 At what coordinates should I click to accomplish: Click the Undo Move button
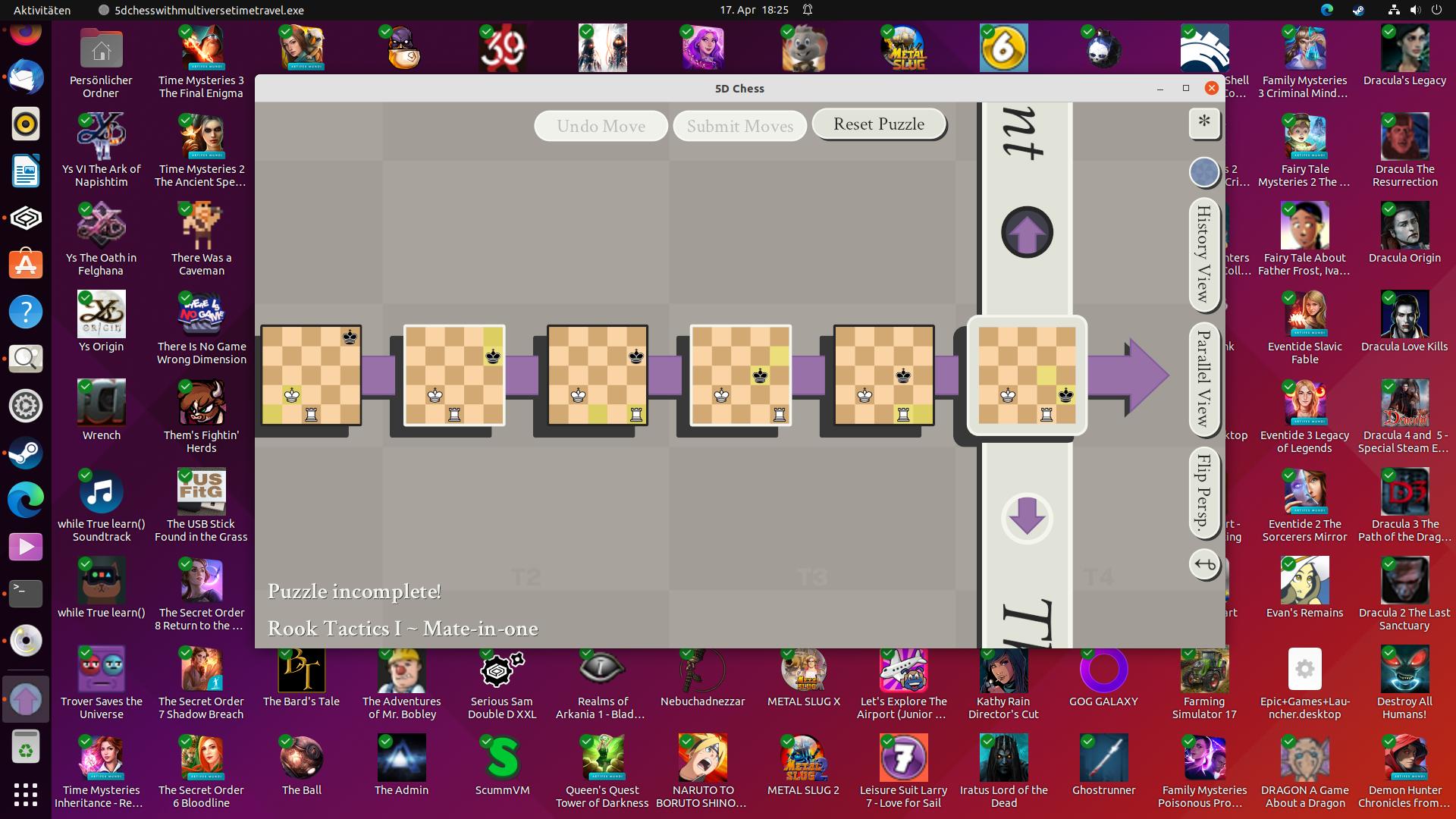[601, 126]
